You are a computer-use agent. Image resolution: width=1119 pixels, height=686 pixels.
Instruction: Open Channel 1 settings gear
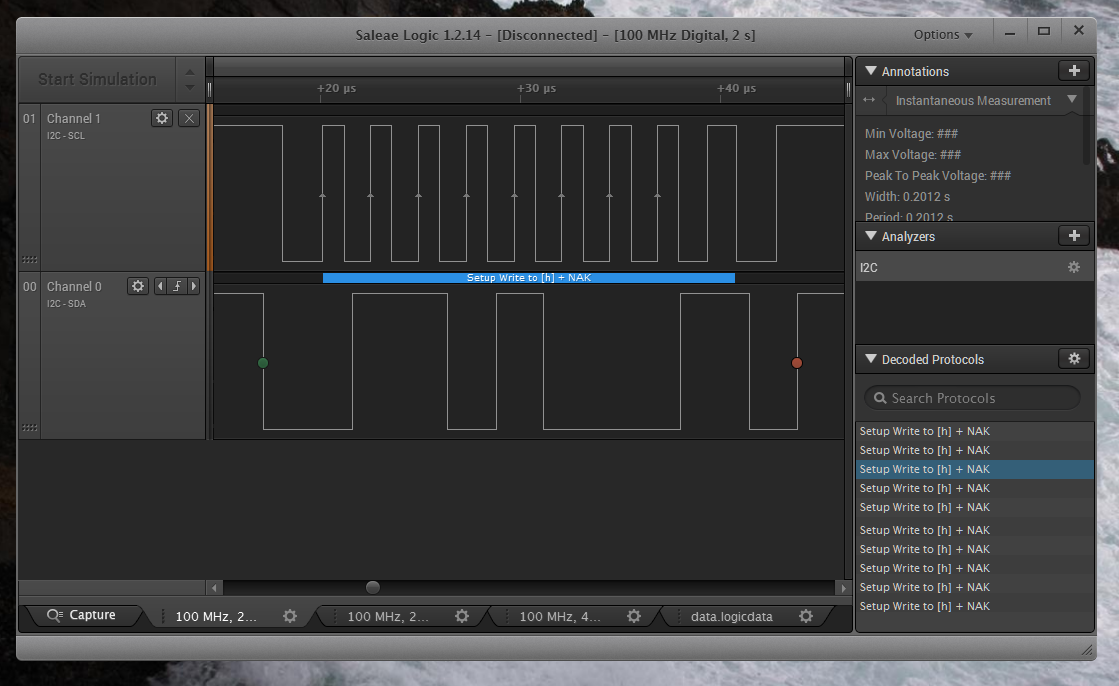[x=162, y=118]
